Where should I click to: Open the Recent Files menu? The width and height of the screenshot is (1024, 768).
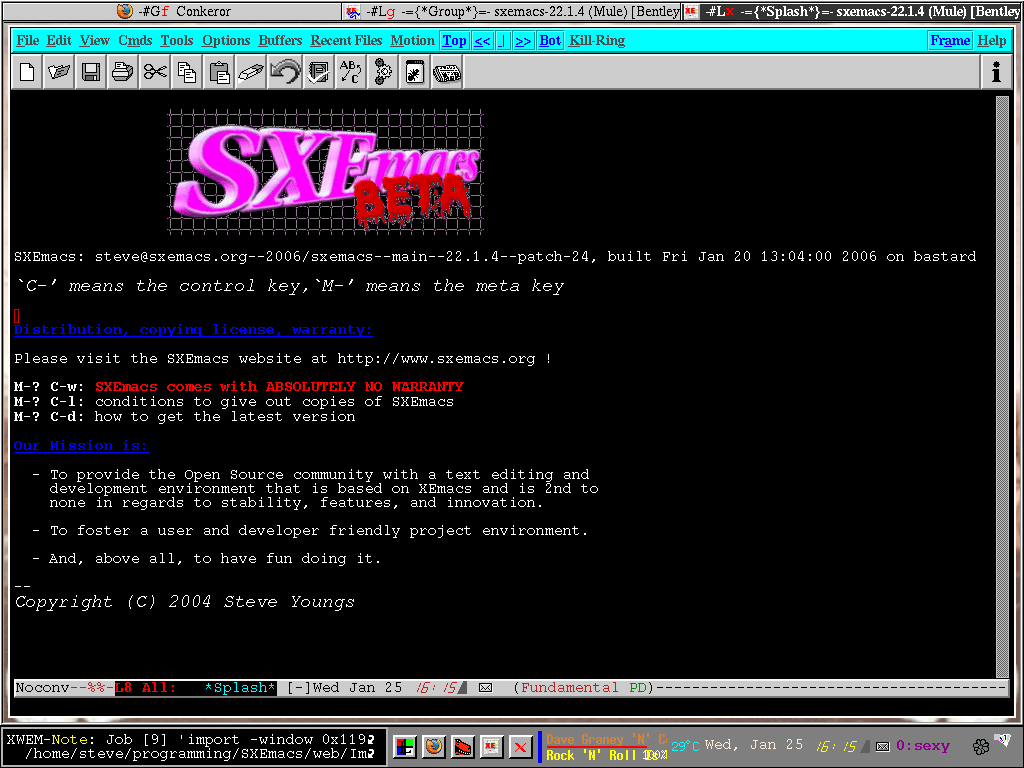[346, 40]
